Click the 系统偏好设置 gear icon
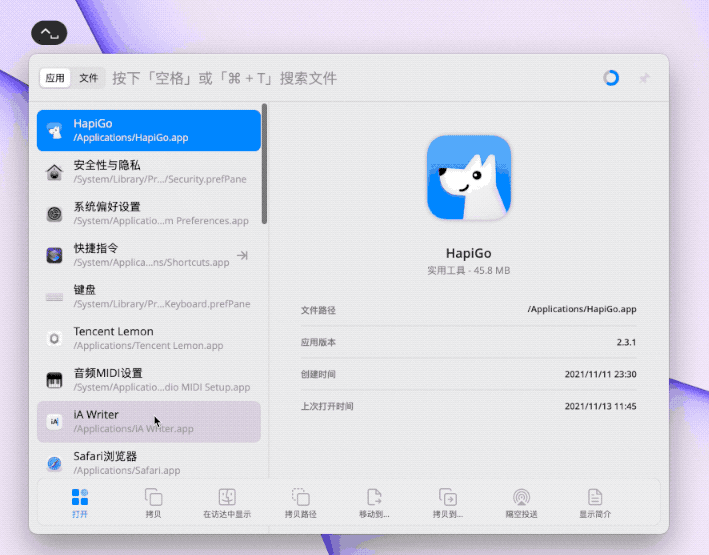This screenshot has width=709, height=555. 54,213
